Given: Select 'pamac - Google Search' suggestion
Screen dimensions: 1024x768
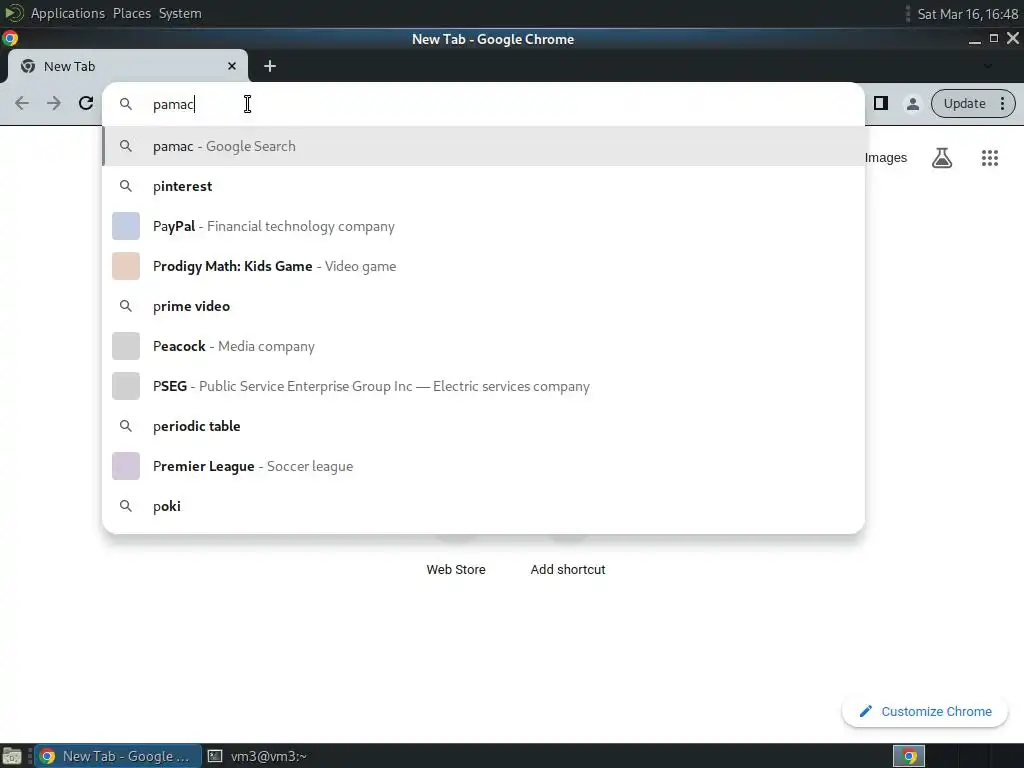Looking at the screenshot, I should [484, 146].
